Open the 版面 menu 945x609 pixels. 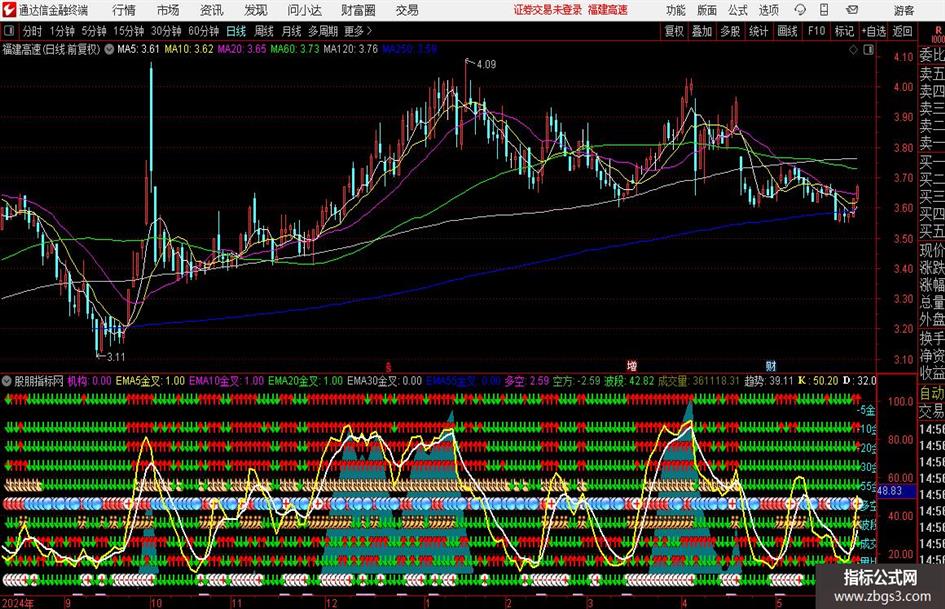(x=707, y=10)
